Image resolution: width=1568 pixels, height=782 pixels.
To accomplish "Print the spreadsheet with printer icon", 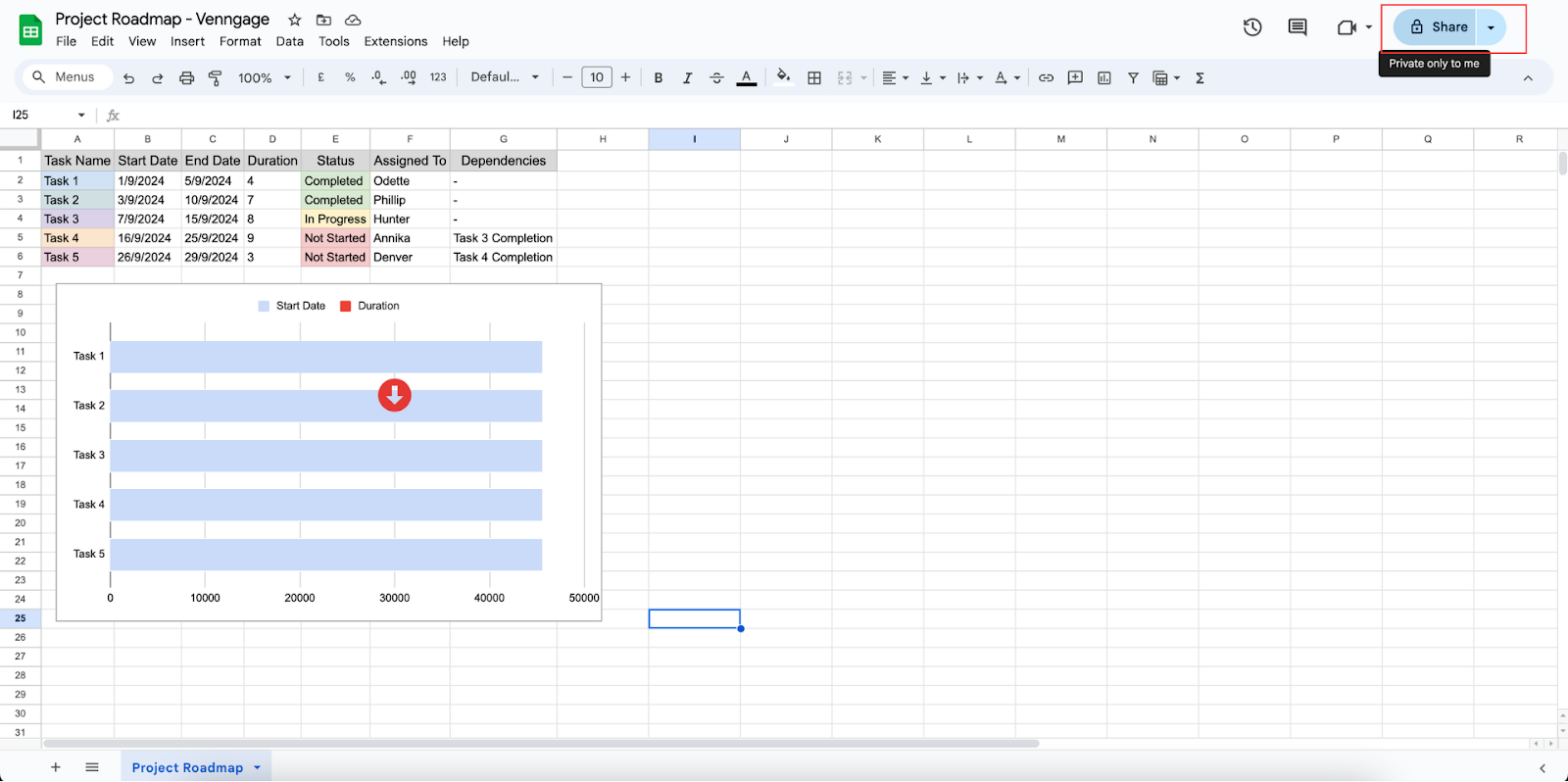I will [186, 78].
